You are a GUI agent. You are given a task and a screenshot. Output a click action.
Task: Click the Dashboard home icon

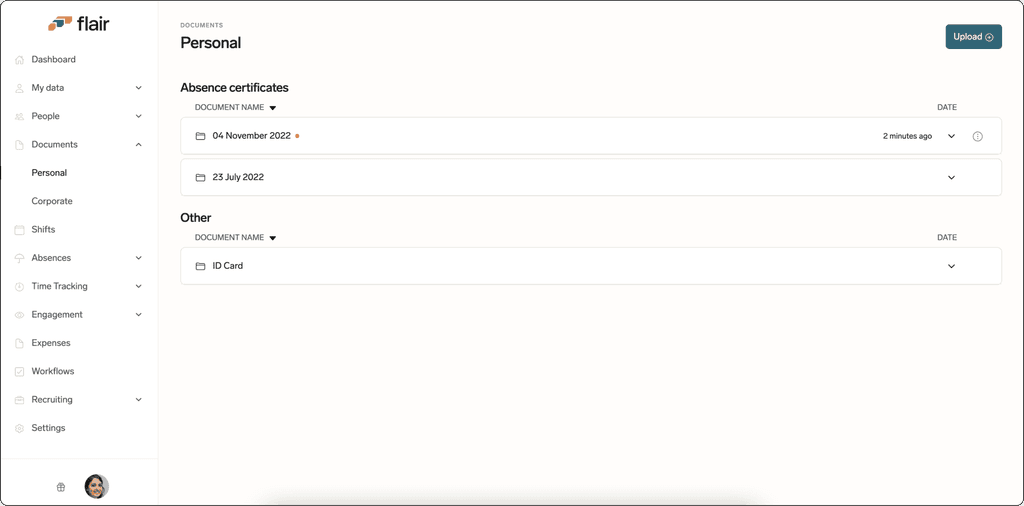coord(19,59)
